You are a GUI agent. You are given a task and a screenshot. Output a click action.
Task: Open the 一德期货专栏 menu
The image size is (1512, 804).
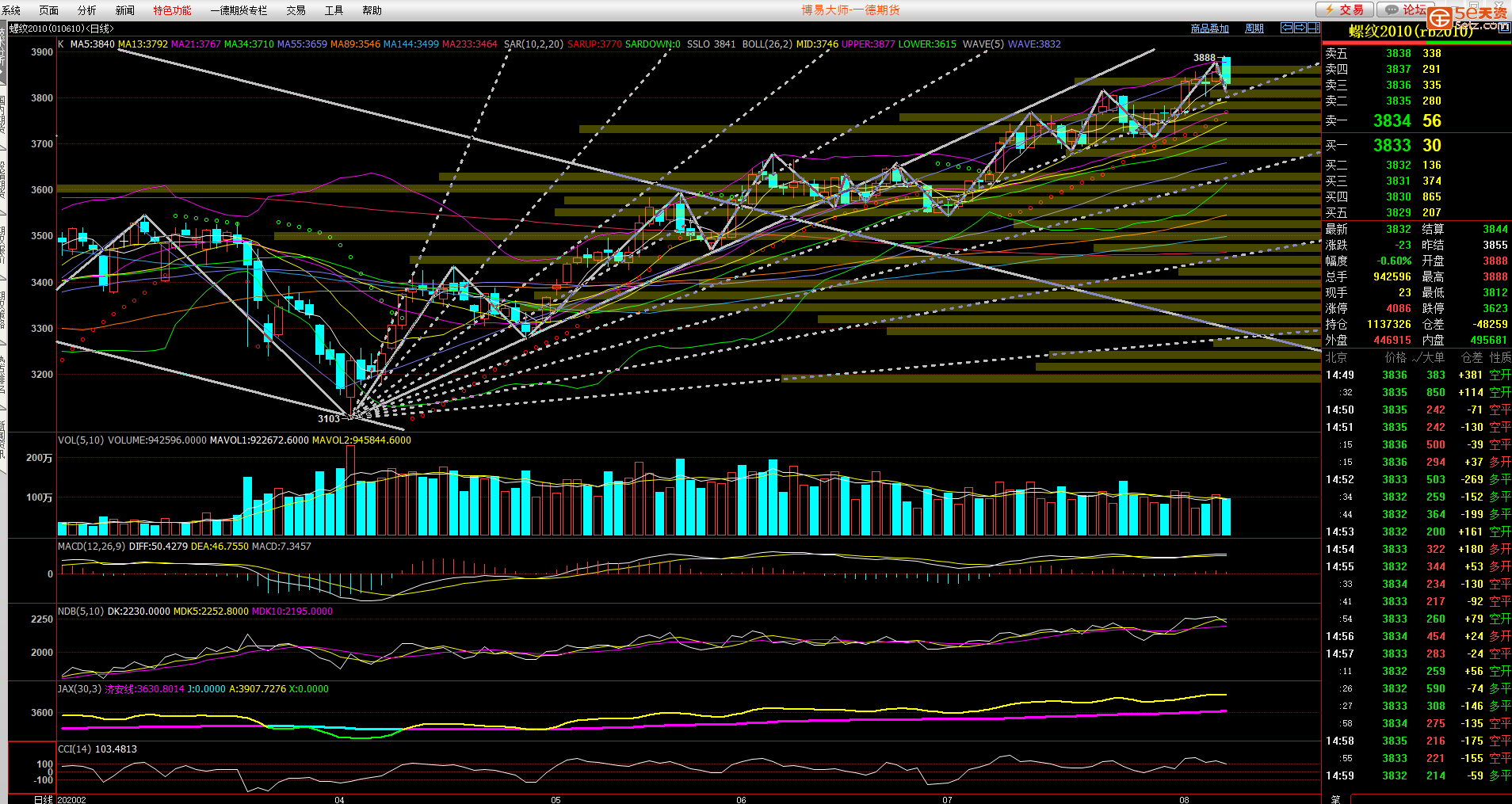point(239,10)
